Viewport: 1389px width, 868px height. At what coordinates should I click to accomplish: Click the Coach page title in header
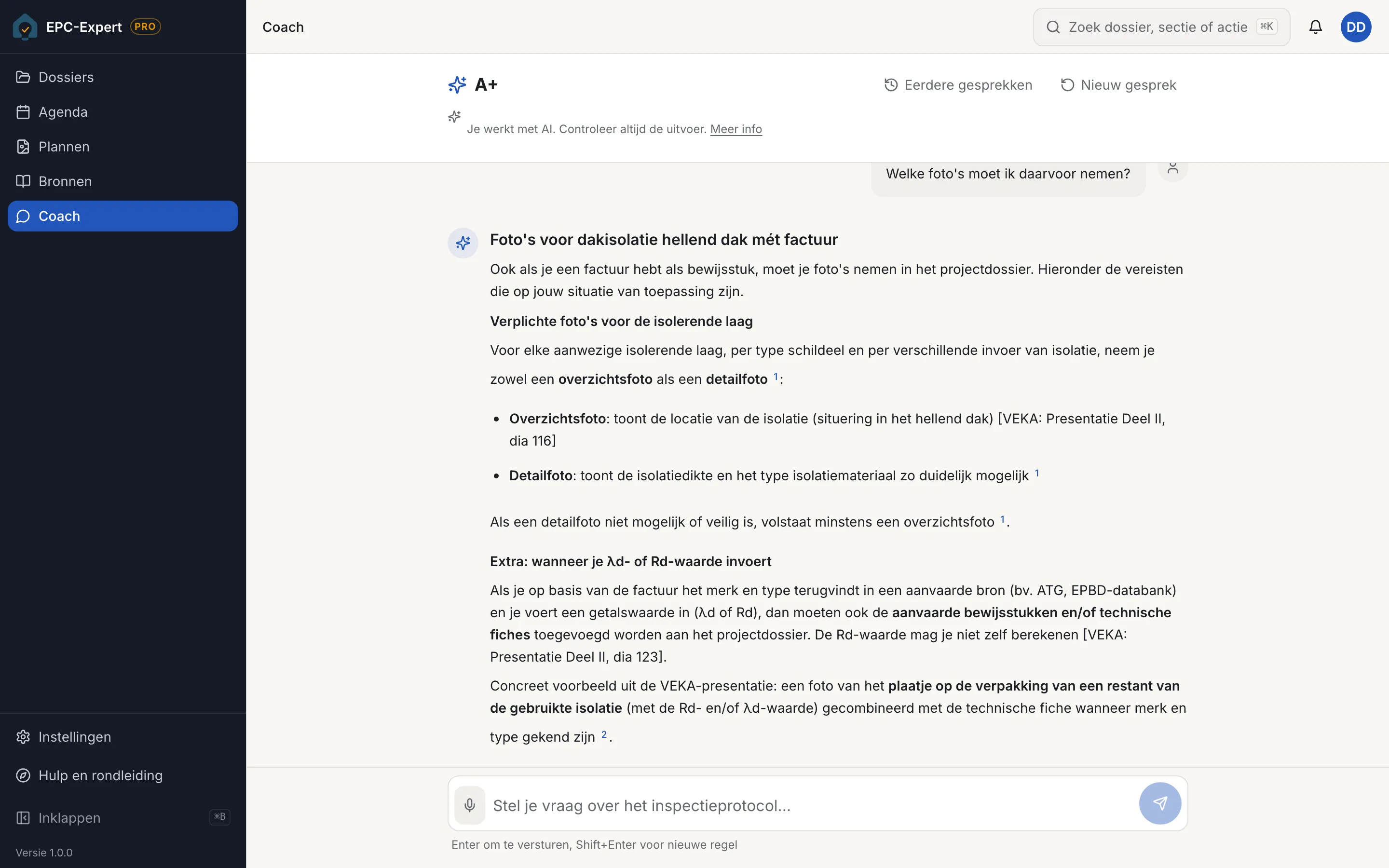[x=283, y=27]
